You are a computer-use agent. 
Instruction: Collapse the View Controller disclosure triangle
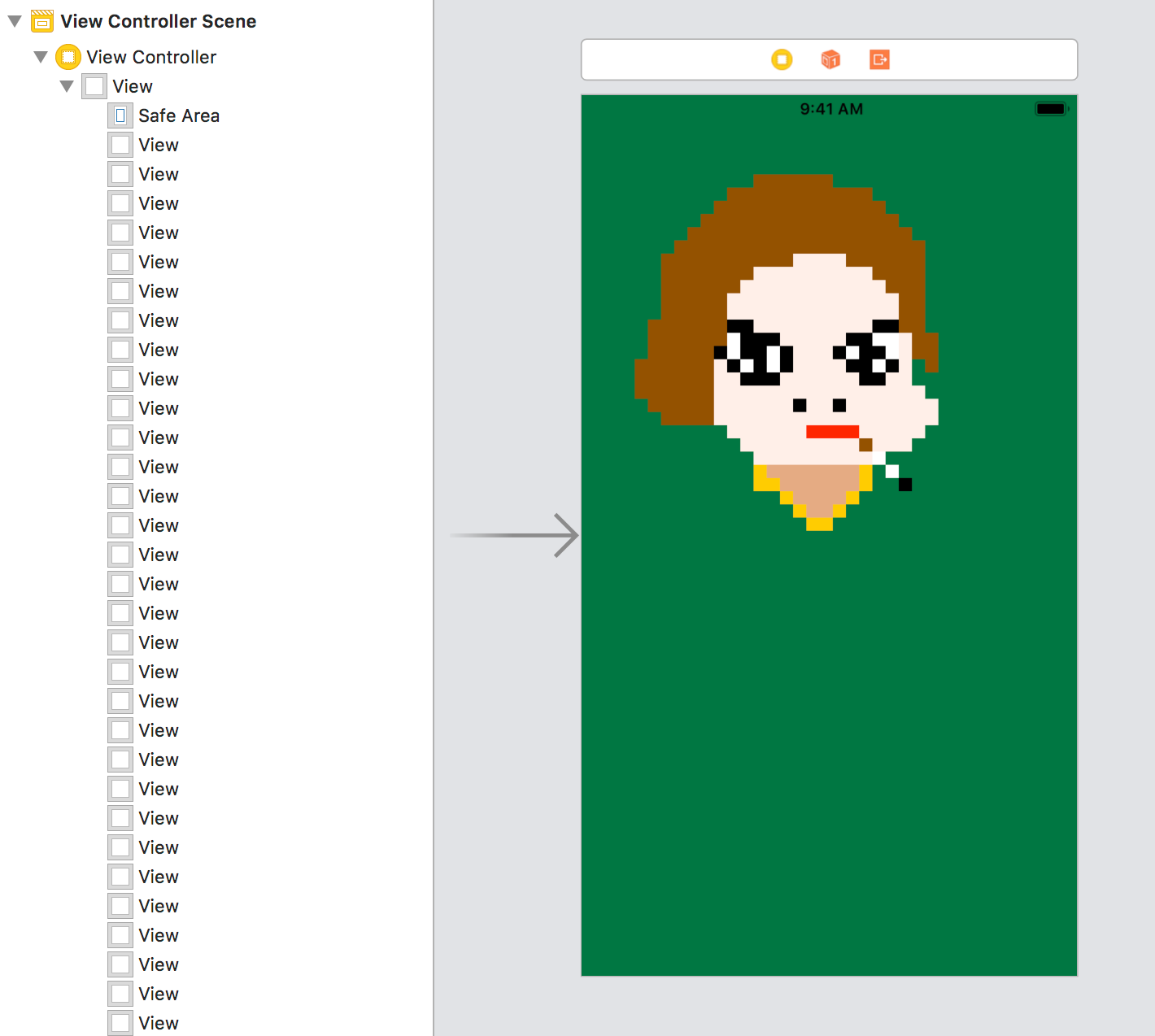point(41,57)
